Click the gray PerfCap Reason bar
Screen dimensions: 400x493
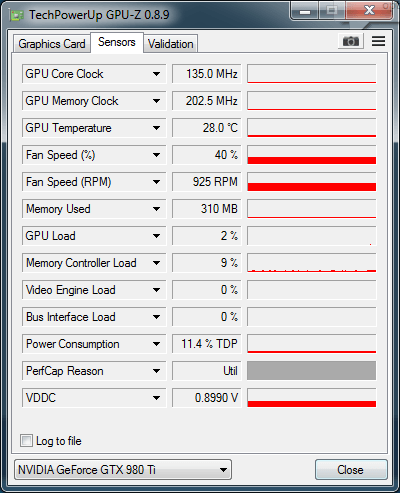pyautogui.click(x=312, y=371)
